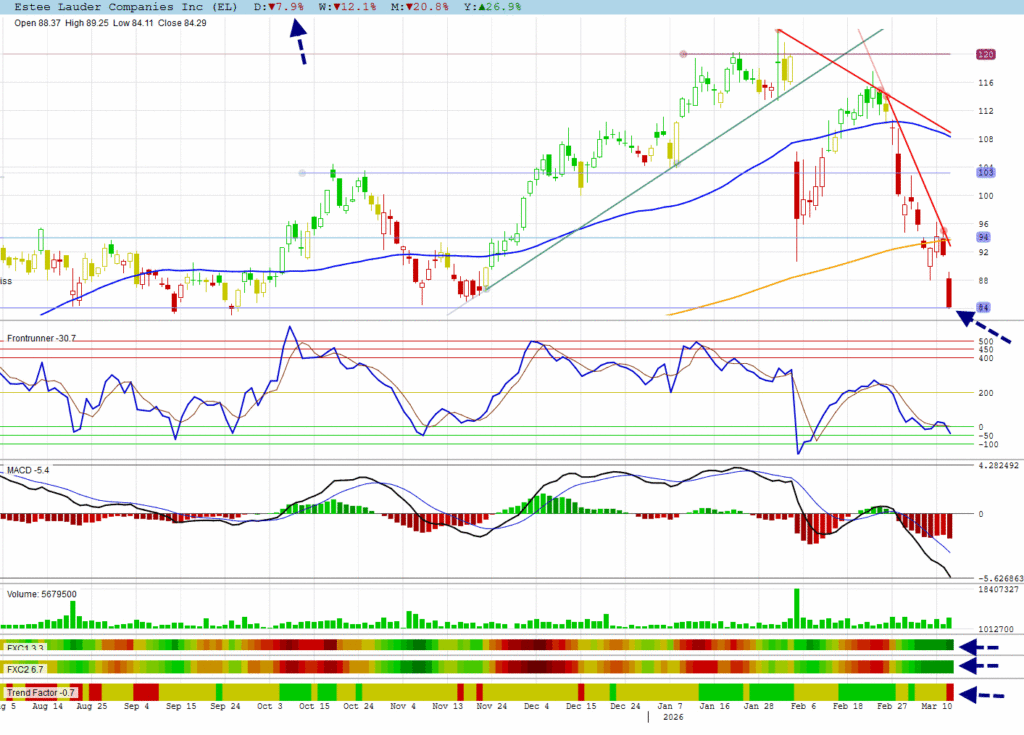Click the blue 103 price level tag
The width and height of the screenshot is (1024, 735).
984,173
